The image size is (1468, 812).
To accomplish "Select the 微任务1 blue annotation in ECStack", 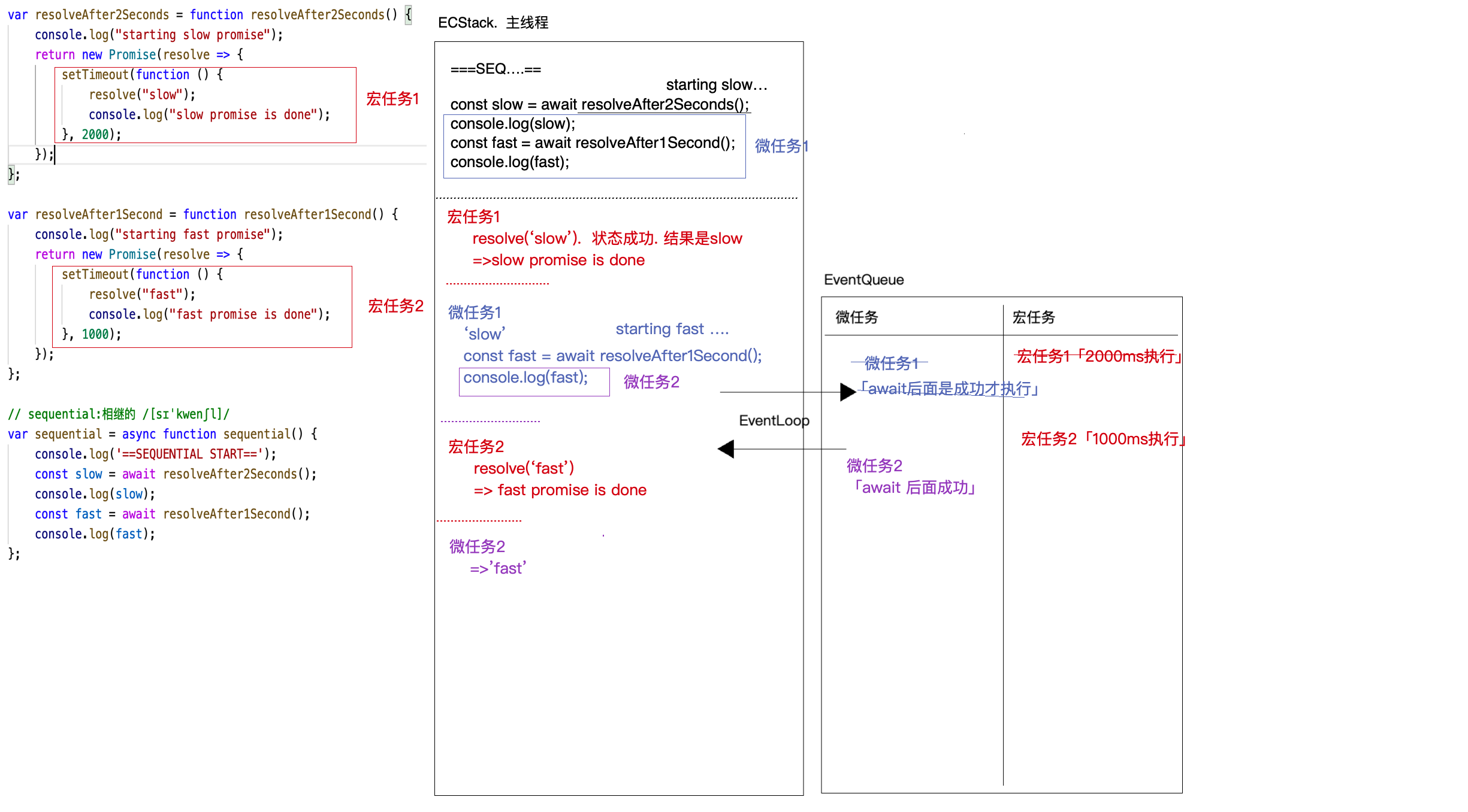I will [x=781, y=146].
